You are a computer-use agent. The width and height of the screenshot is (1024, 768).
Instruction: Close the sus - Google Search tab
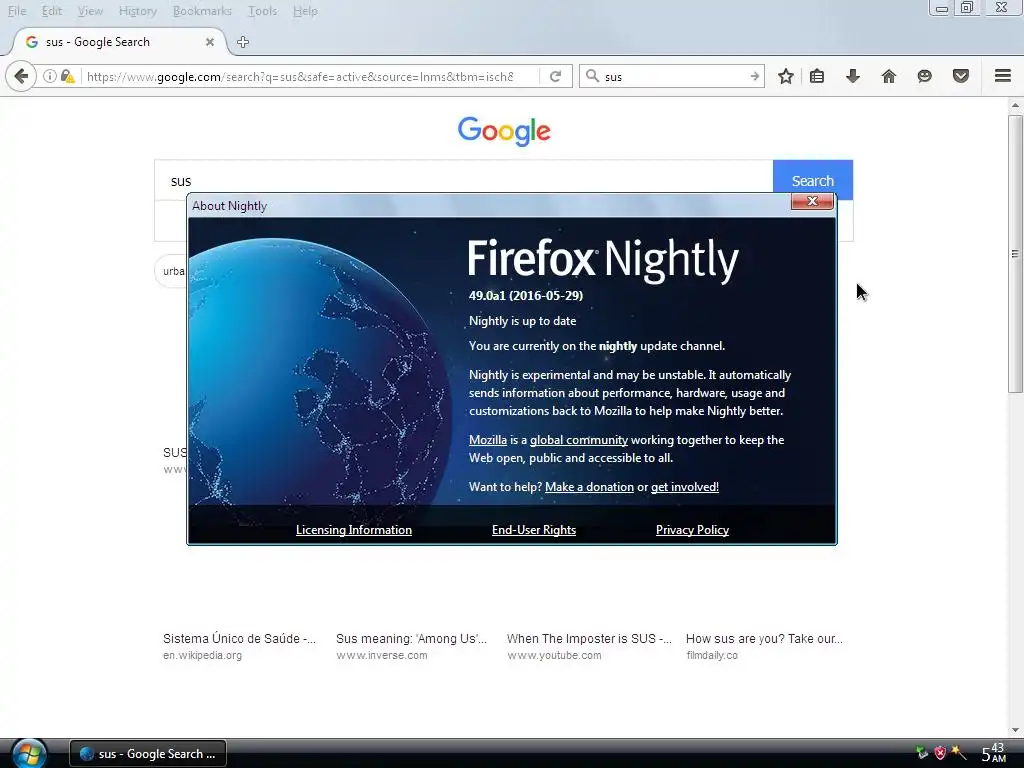tap(210, 42)
